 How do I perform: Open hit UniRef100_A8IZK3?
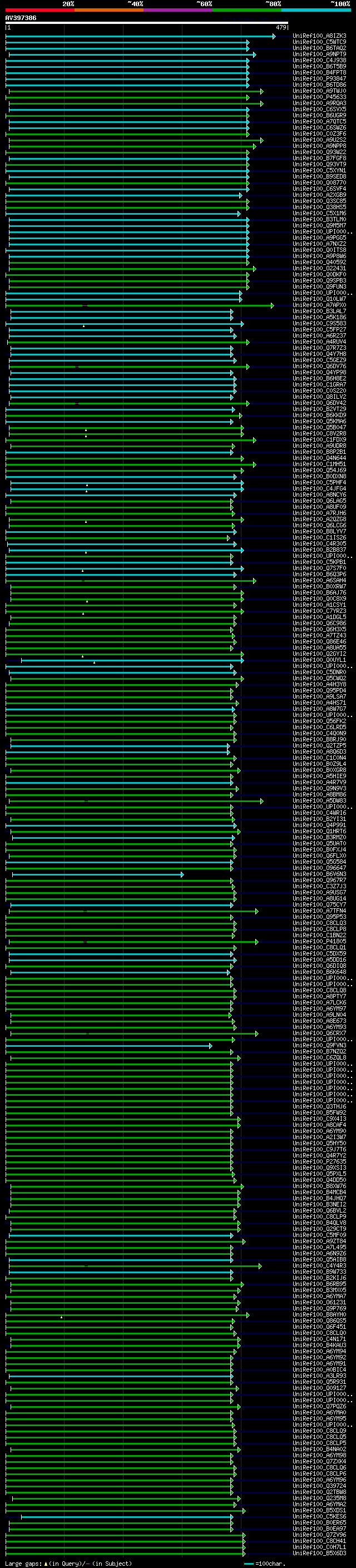(x=319, y=36)
